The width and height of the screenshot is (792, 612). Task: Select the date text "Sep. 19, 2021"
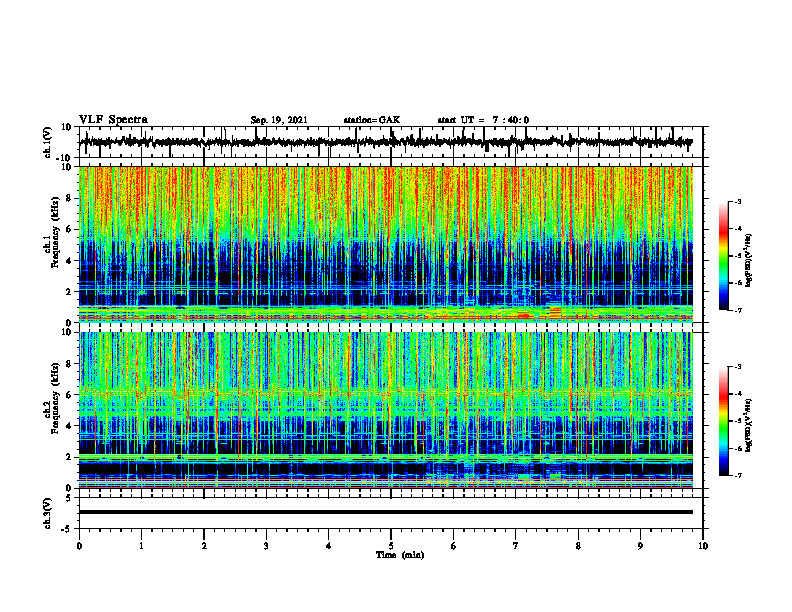tap(279, 120)
